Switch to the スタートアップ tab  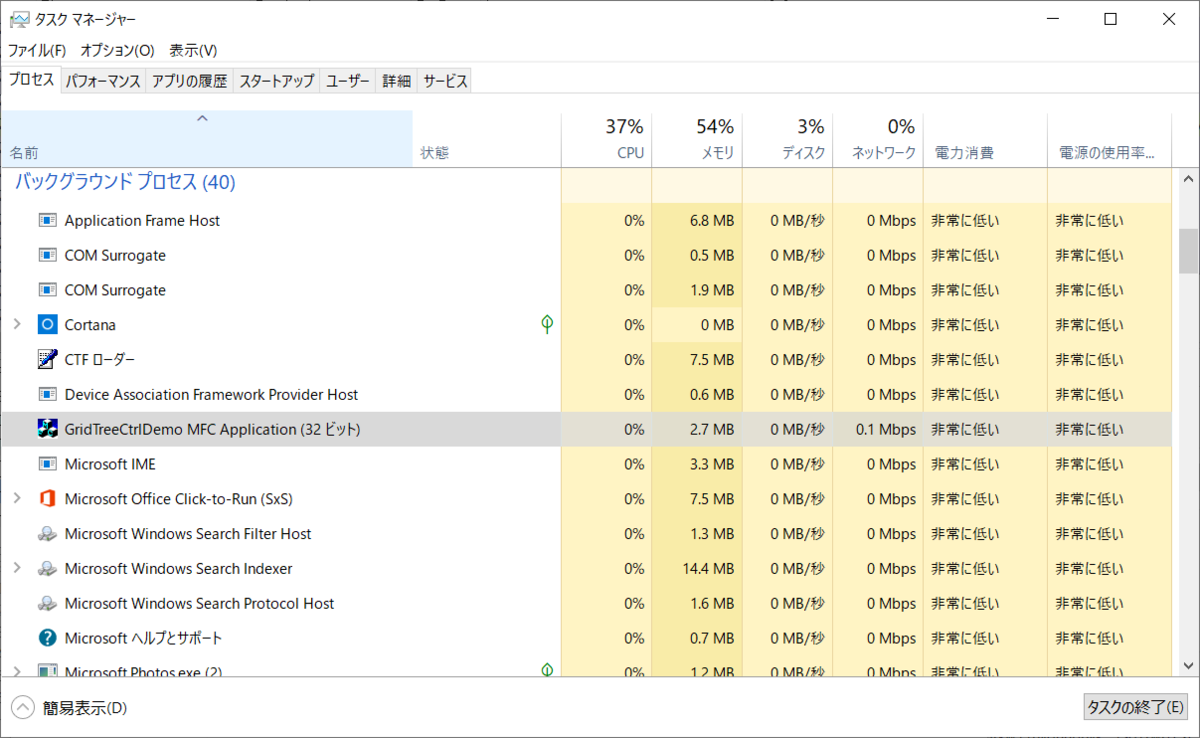pos(276,82)
